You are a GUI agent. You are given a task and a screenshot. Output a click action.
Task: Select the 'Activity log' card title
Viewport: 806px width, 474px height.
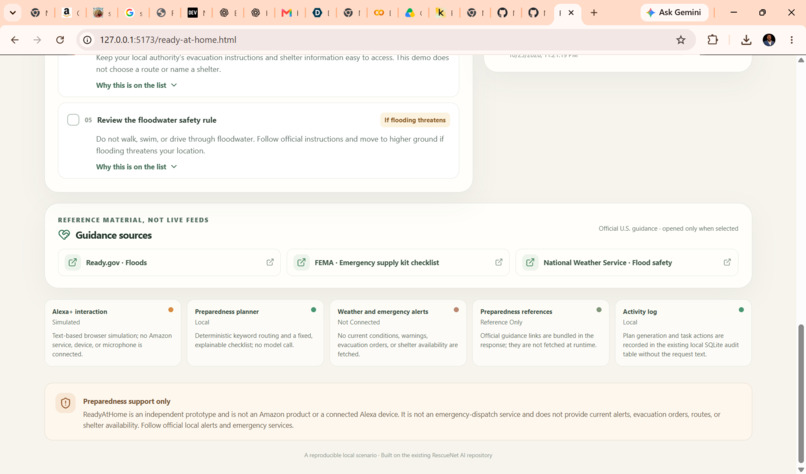point(640,312)
